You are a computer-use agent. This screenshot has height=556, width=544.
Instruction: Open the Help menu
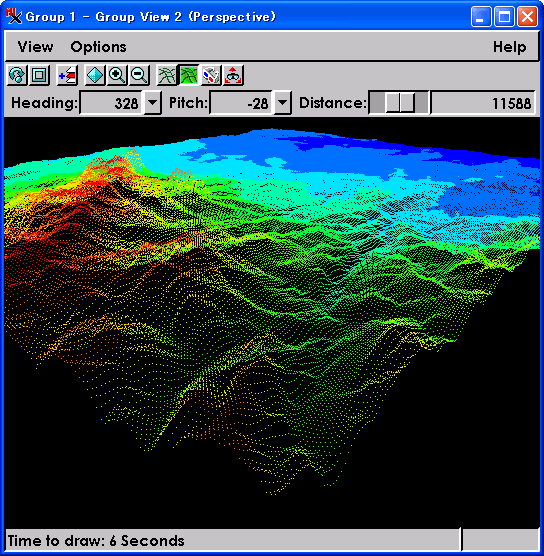pyautogui.click(x=509, y=47)
